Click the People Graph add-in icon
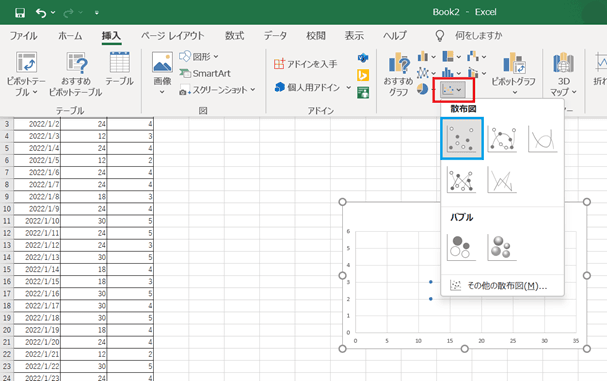The image size is (607, 381). (x=363, y=93)
